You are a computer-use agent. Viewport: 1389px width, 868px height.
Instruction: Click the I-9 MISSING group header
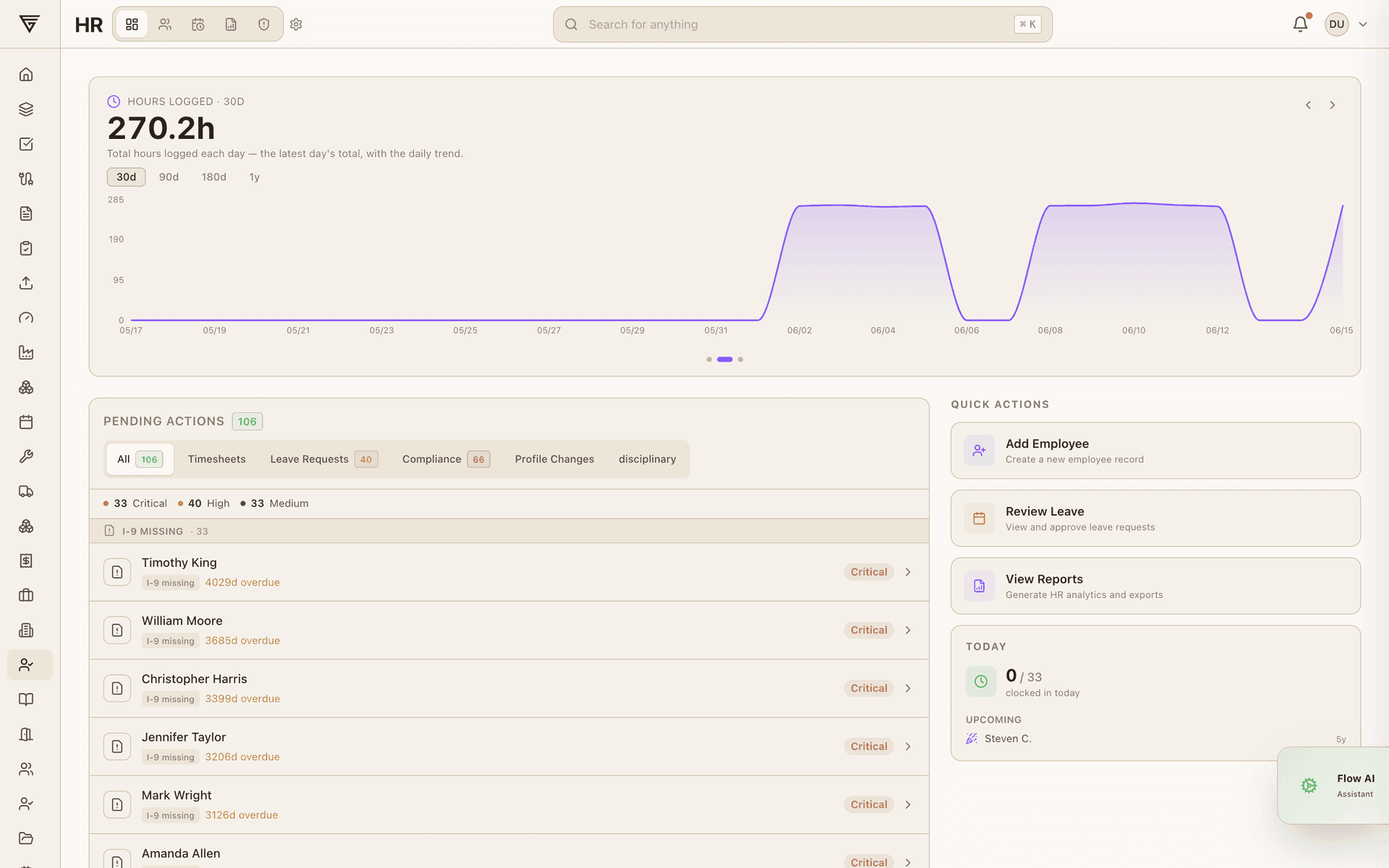click(x=509, y=531)
